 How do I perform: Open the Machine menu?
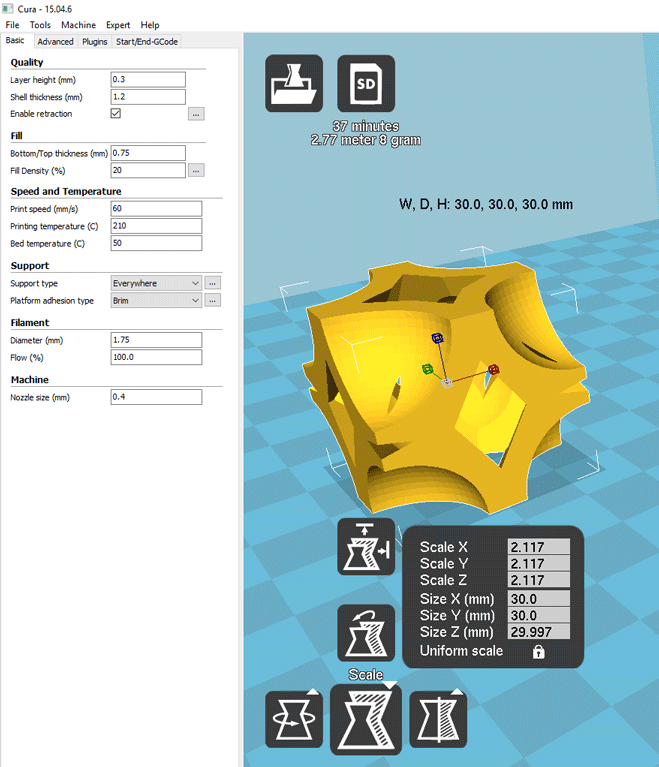click(78, 25)
